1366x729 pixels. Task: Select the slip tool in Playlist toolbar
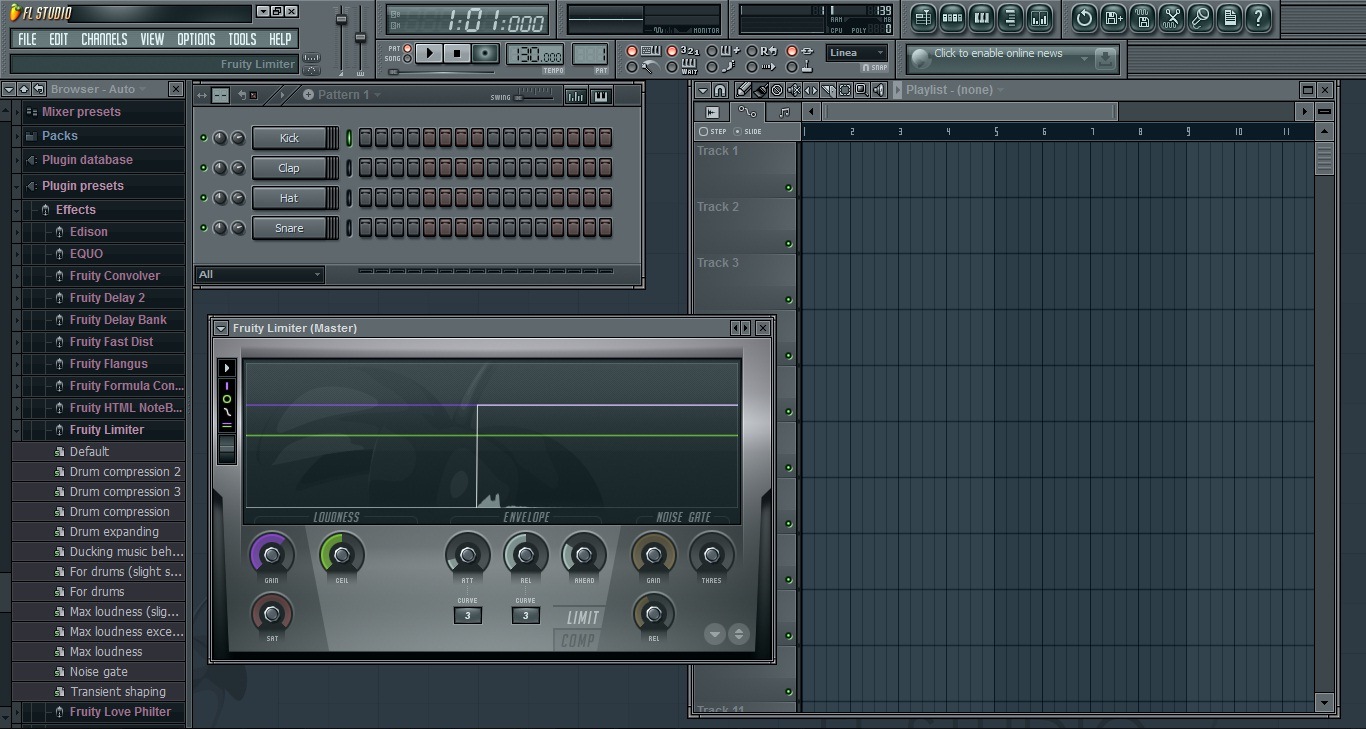[x=811, y=90]
